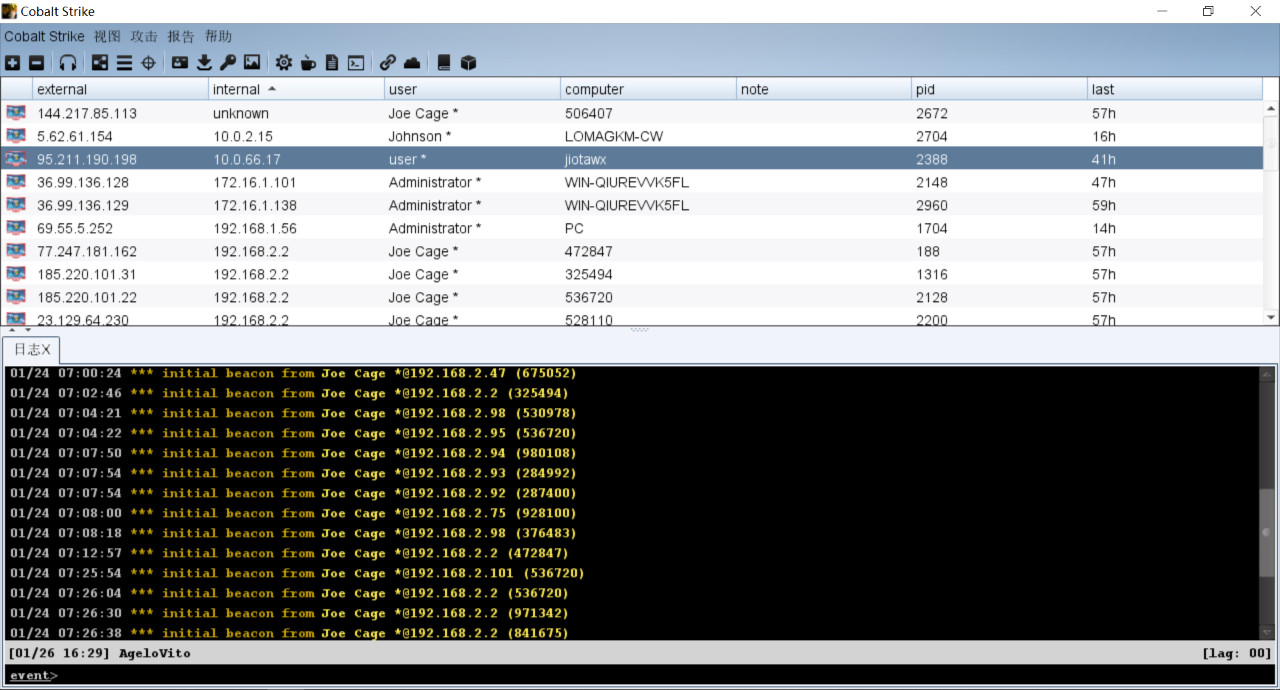Click the session table scrollbar up arrow

tap(1272, 109)
